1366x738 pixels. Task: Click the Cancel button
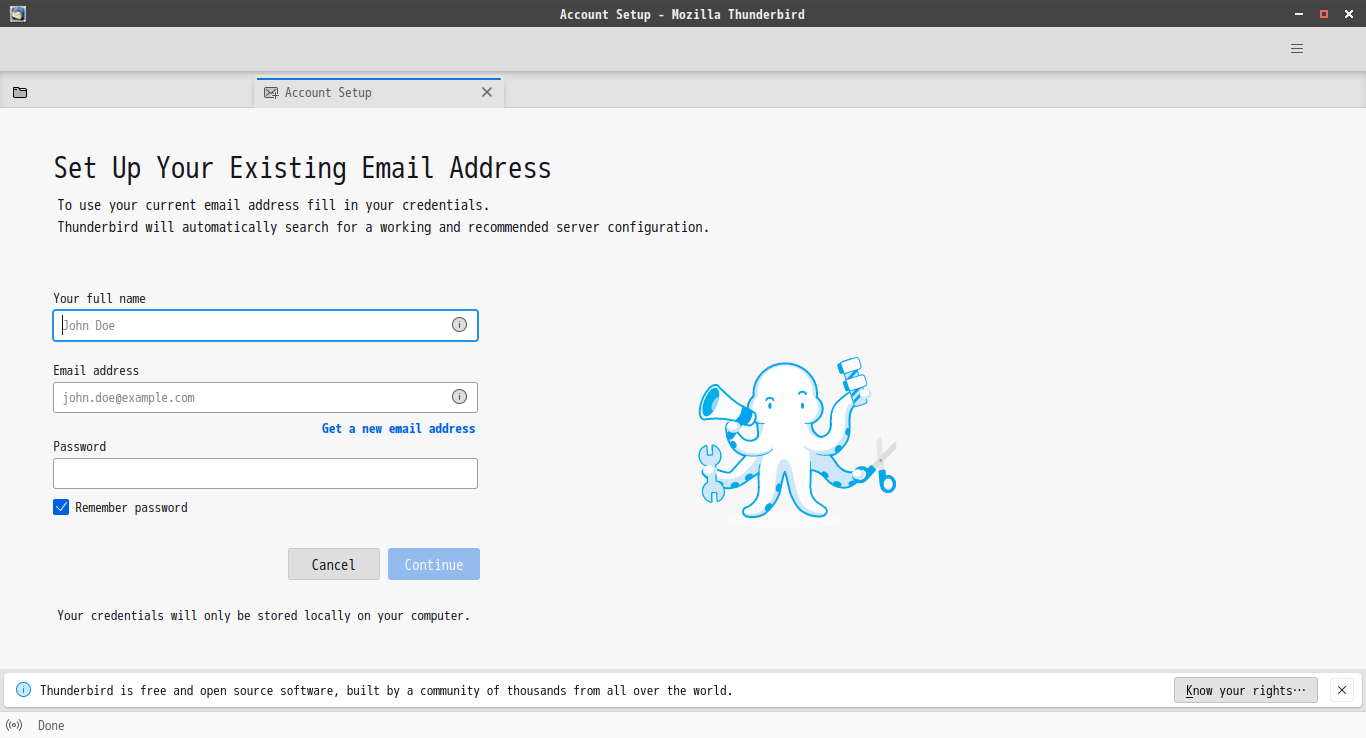tap(334, 564)
